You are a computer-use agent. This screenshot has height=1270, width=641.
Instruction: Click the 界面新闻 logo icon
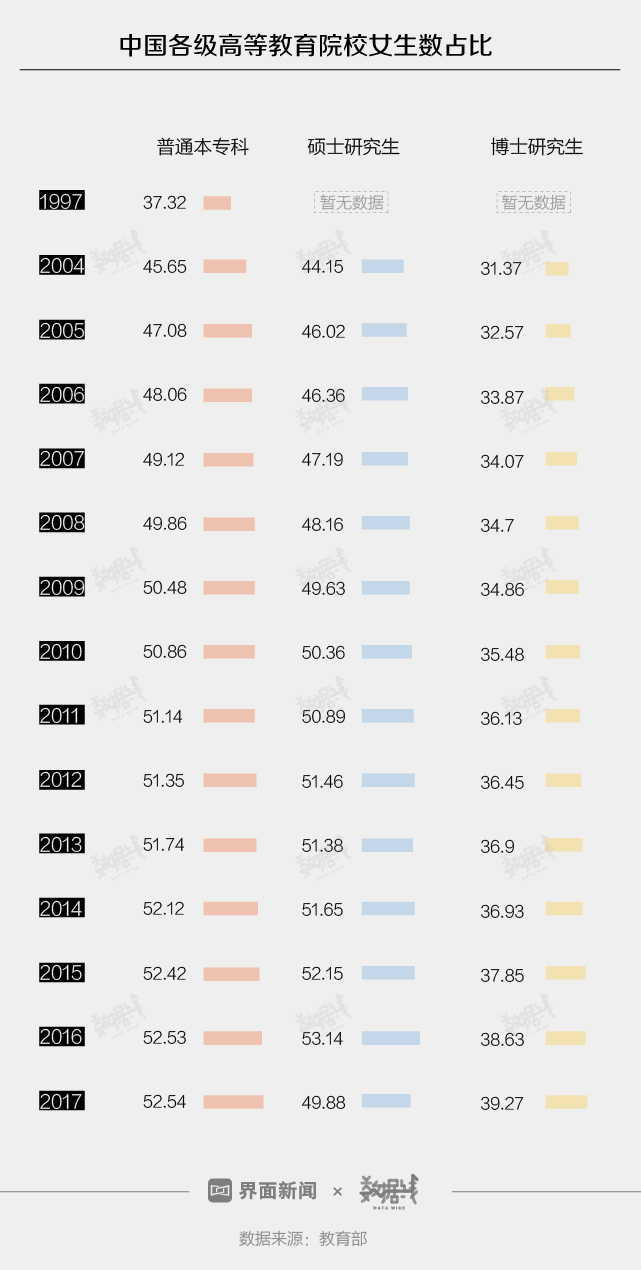[x=220, y=1191]
